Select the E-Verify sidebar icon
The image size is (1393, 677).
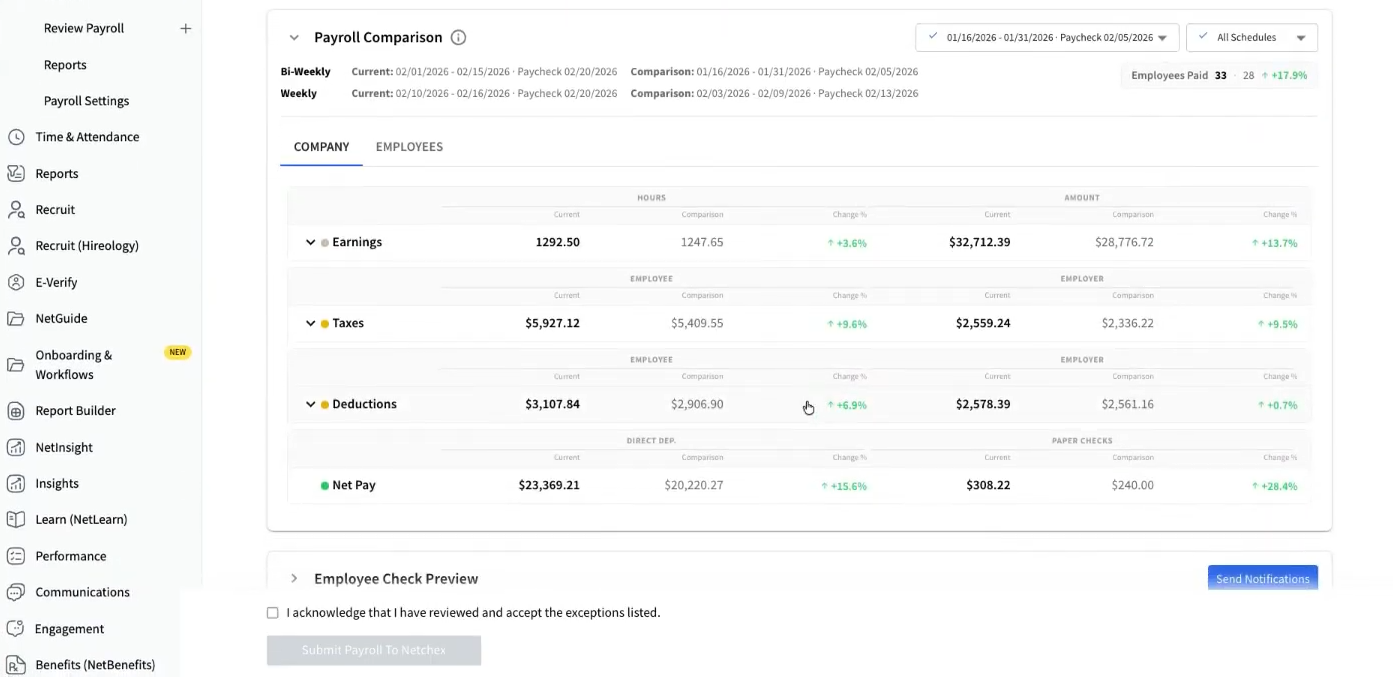click(16, 282)
